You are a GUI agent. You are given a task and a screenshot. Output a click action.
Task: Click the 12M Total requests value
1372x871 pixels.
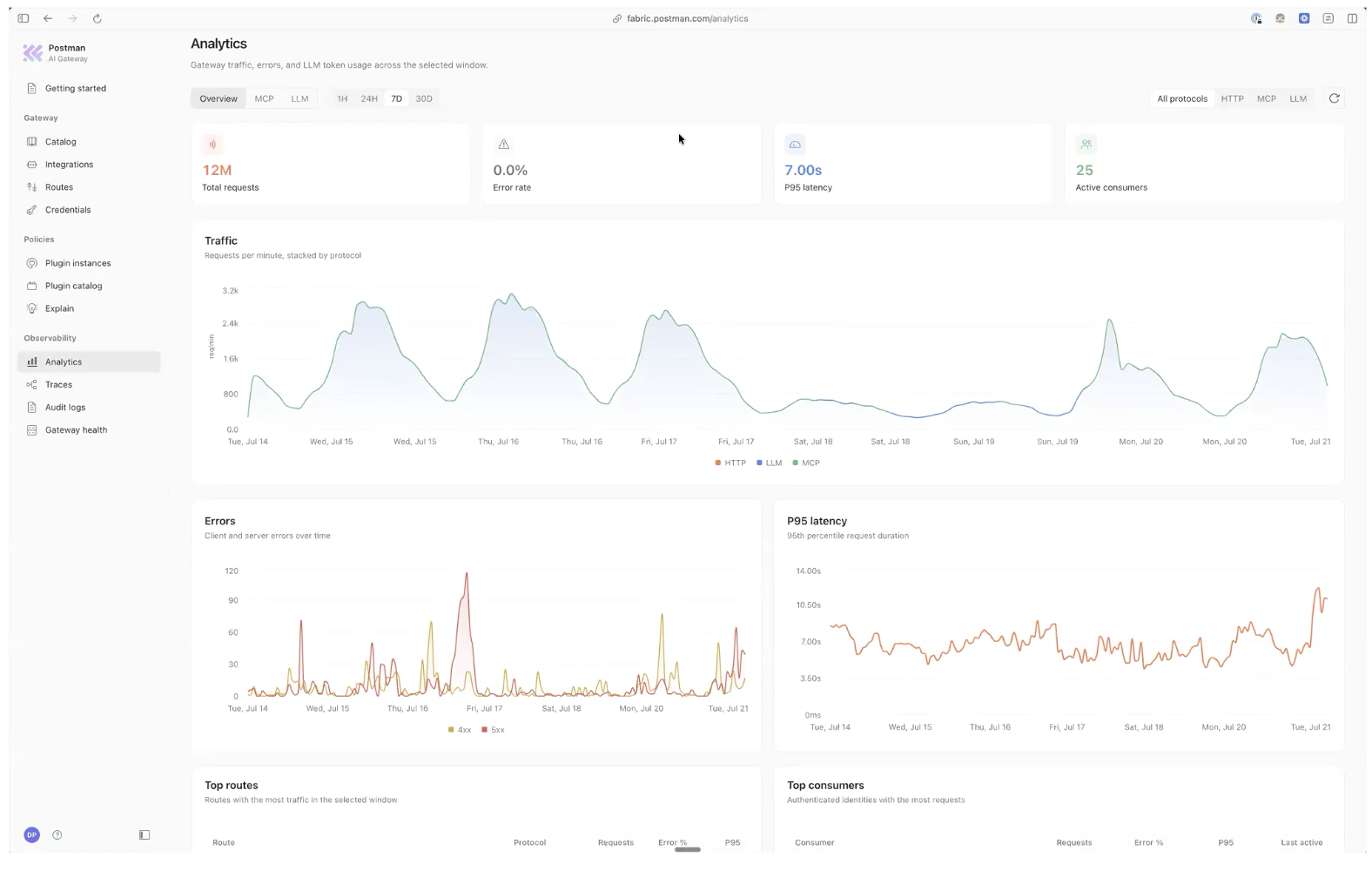(x=217, y=170)
